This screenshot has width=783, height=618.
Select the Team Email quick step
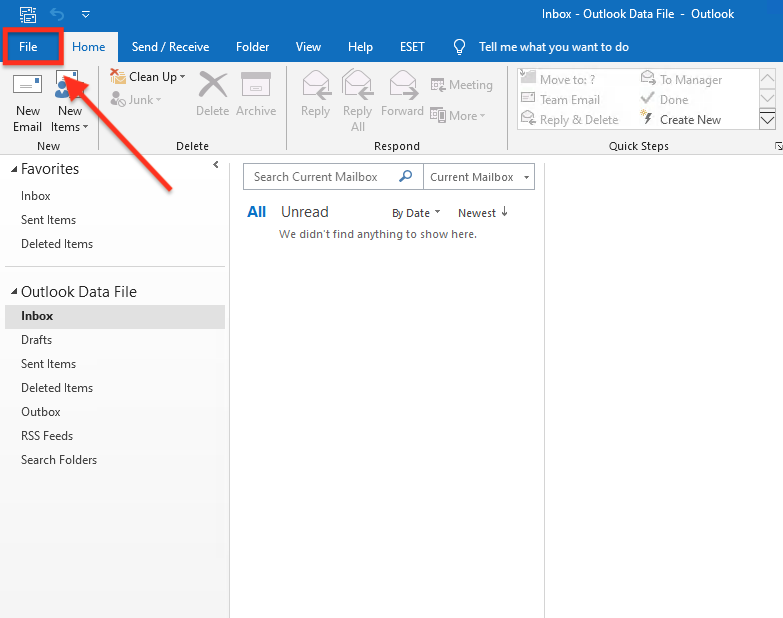[x=560, y=100]
